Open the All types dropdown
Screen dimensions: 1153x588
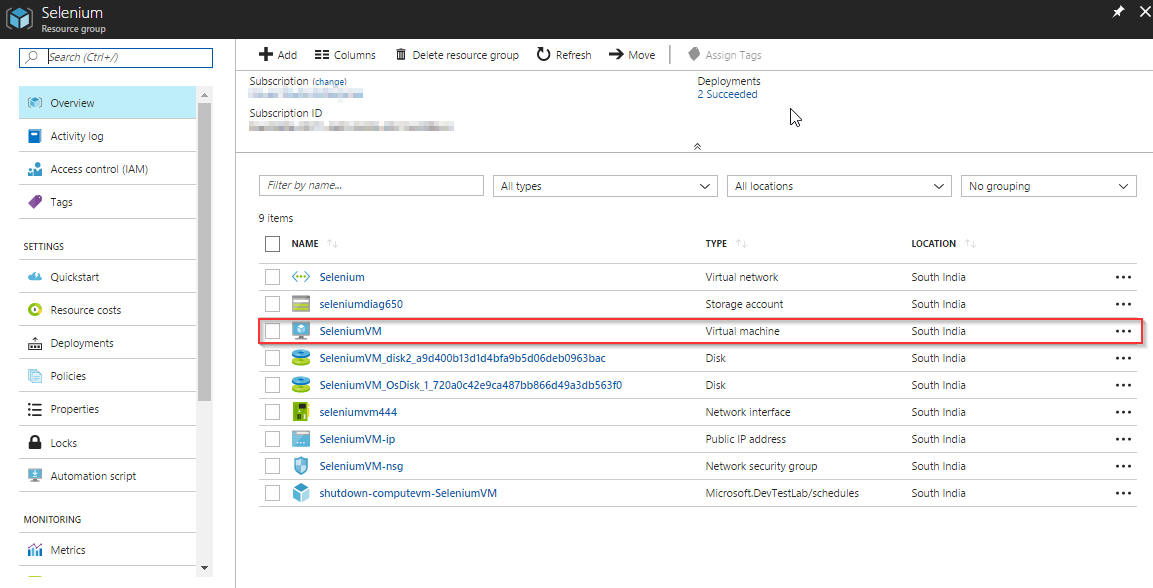tap(605, 186)
